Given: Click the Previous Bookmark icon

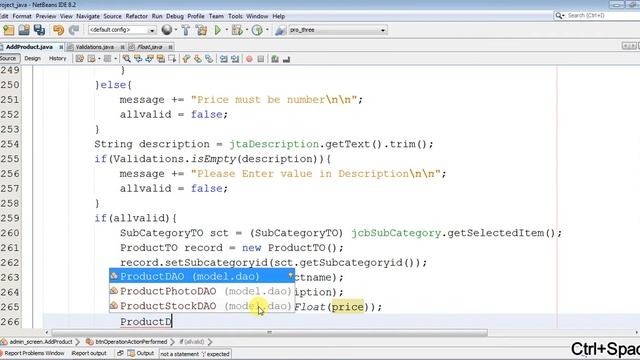Looking at the screenshot, I should (x=186, y=59).
